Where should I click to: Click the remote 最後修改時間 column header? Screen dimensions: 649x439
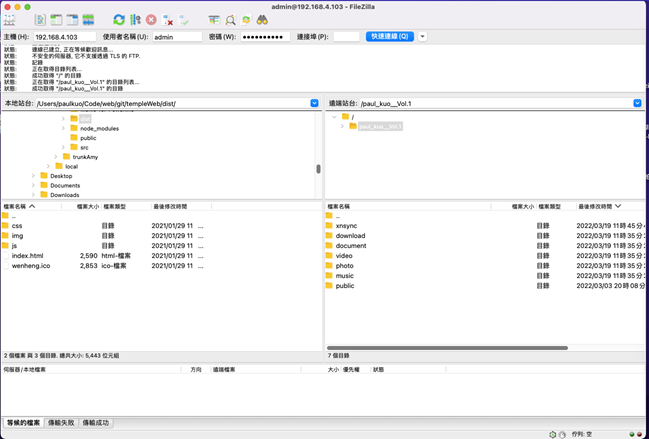click(x=595, y=206)
